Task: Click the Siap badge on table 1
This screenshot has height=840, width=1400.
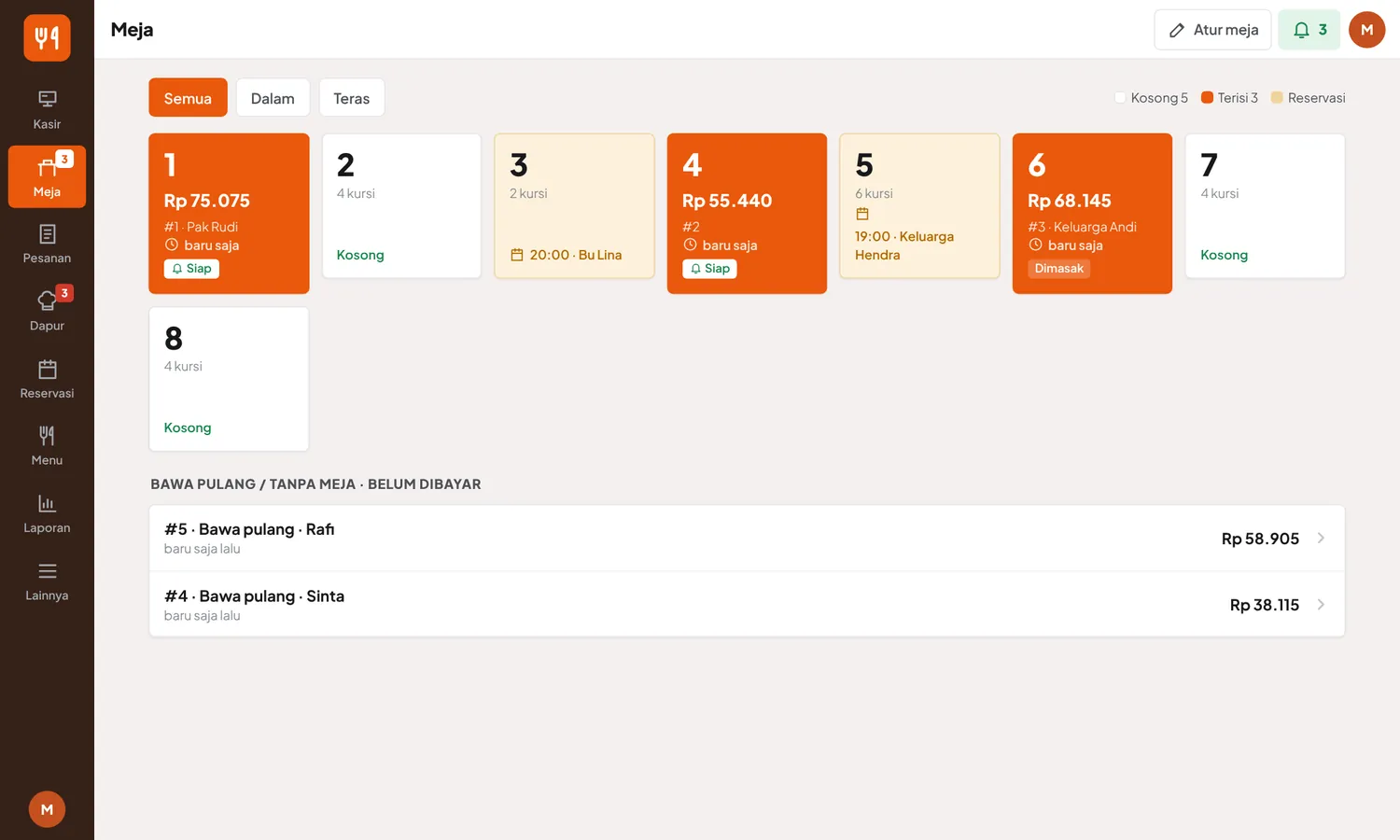Action: click(x=191, y=269)
